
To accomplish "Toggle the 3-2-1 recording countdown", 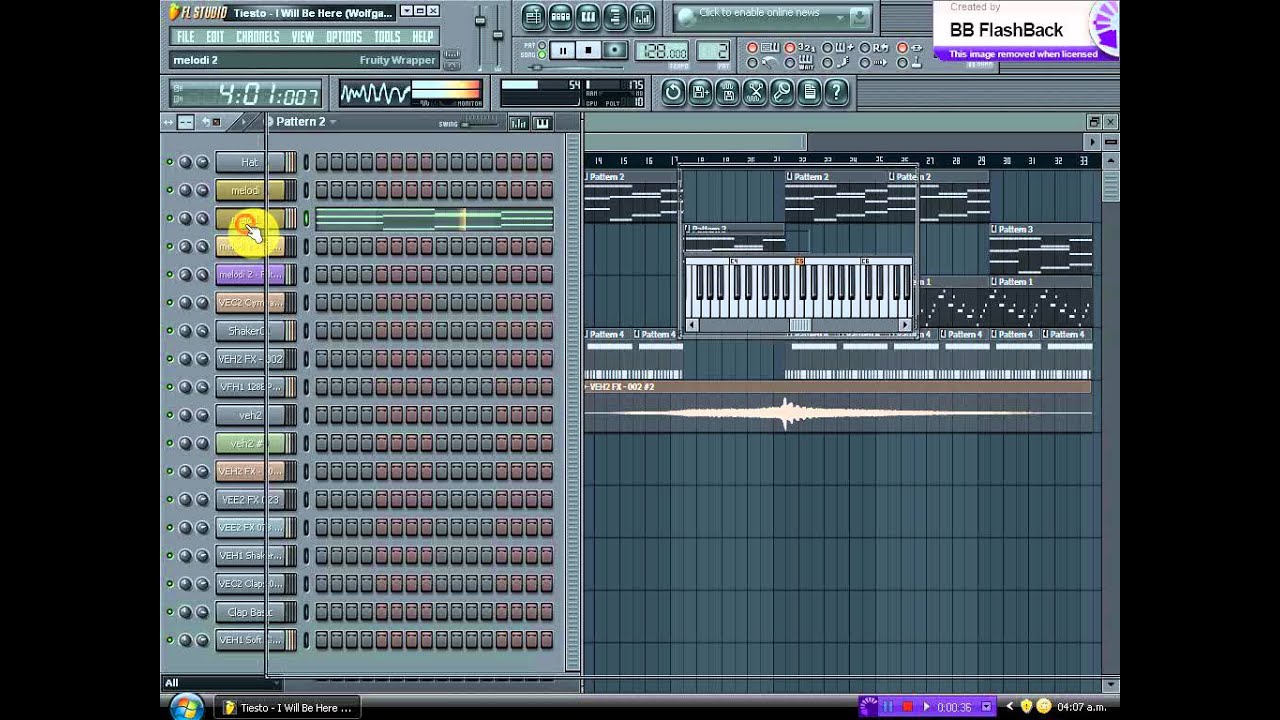I will click(790, 48).
